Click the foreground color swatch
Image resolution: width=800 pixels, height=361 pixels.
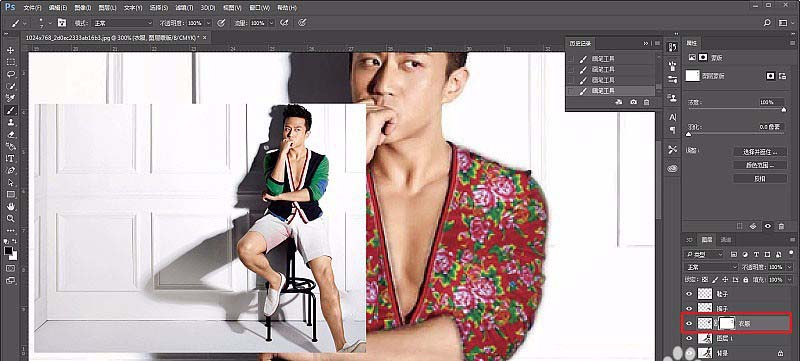pos(8,251)
